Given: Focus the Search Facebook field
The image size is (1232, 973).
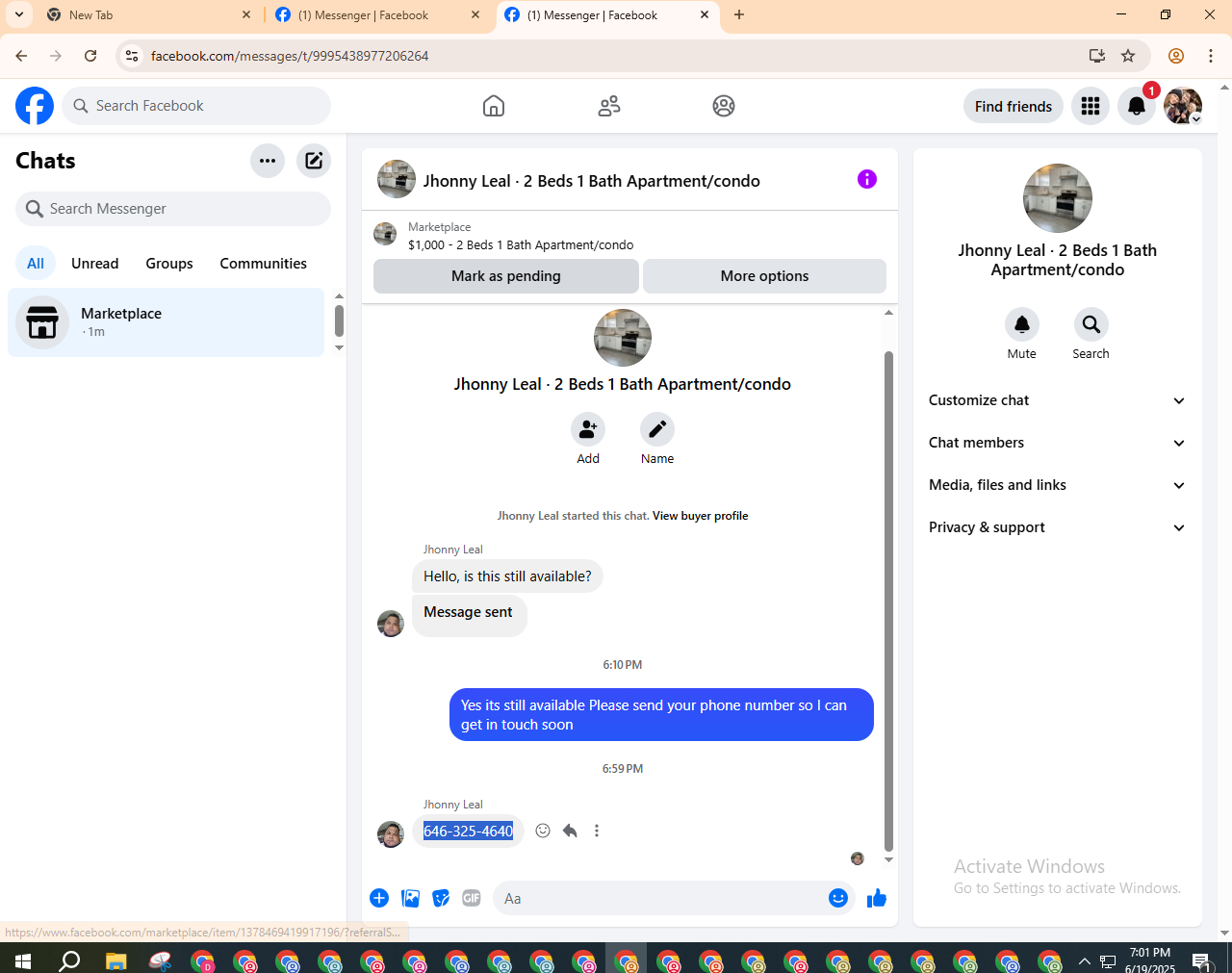Looking at the screenshot, I should pyautogui.click(x=196, y=106).
